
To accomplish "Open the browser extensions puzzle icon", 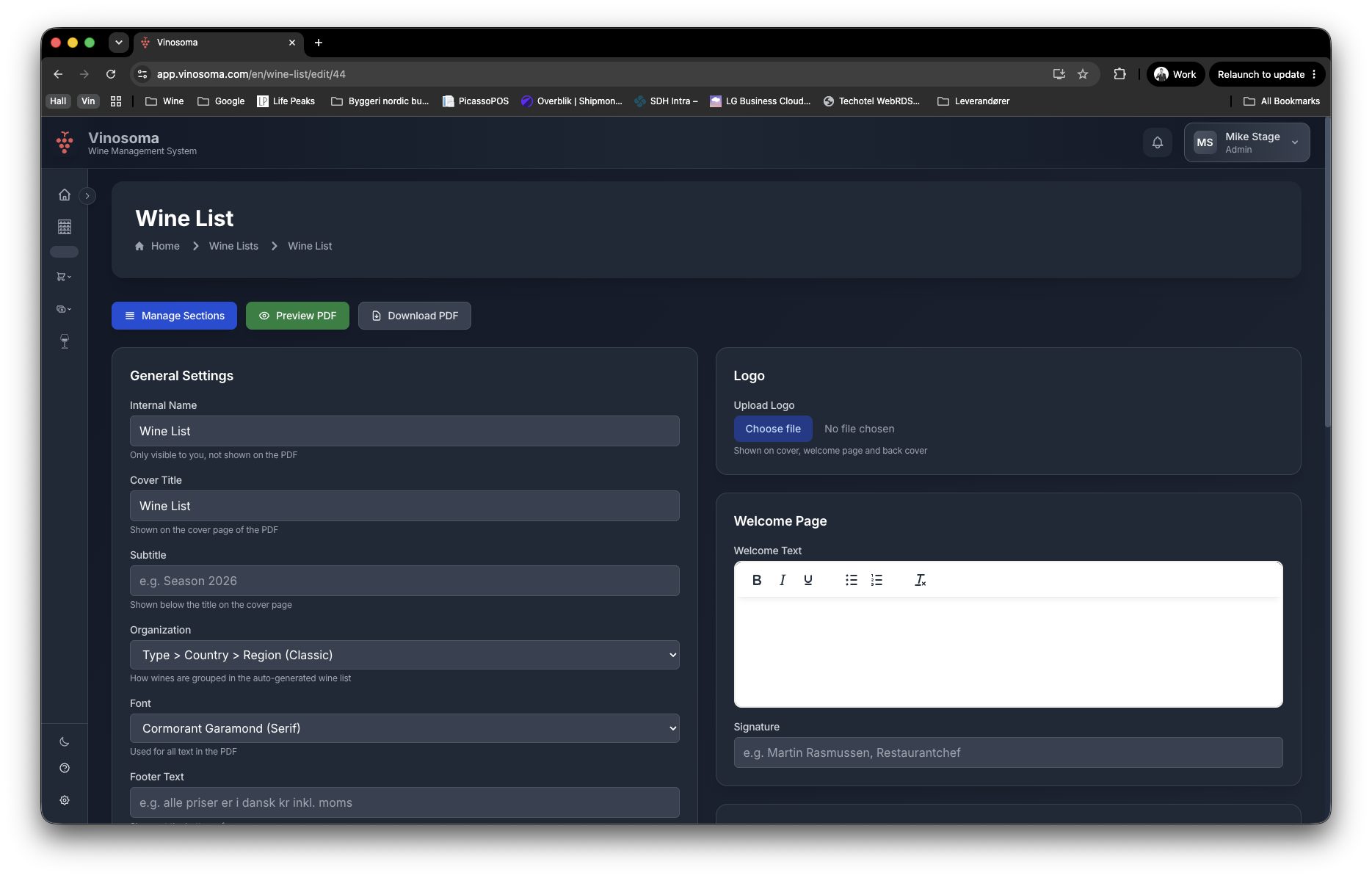I will point(1119,74).
